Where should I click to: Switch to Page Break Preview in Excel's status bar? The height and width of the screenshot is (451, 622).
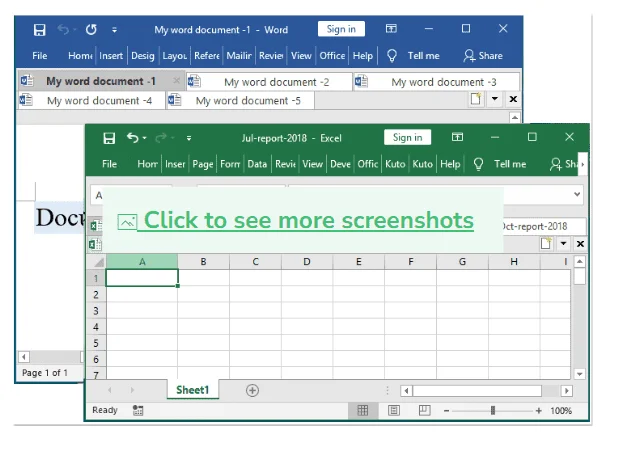424,410
